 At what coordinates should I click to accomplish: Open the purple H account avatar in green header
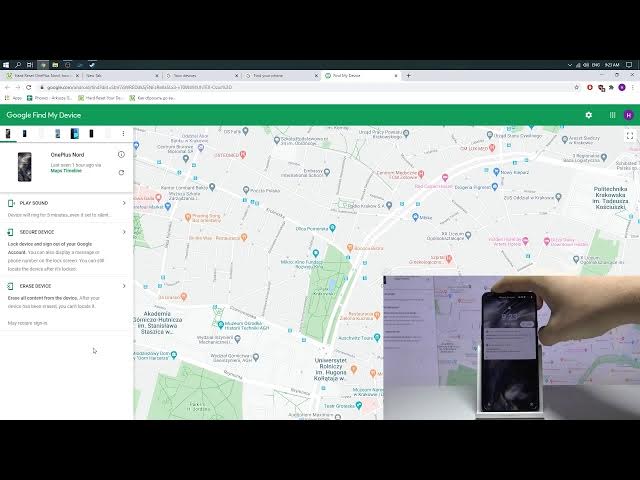click(629, 115)
